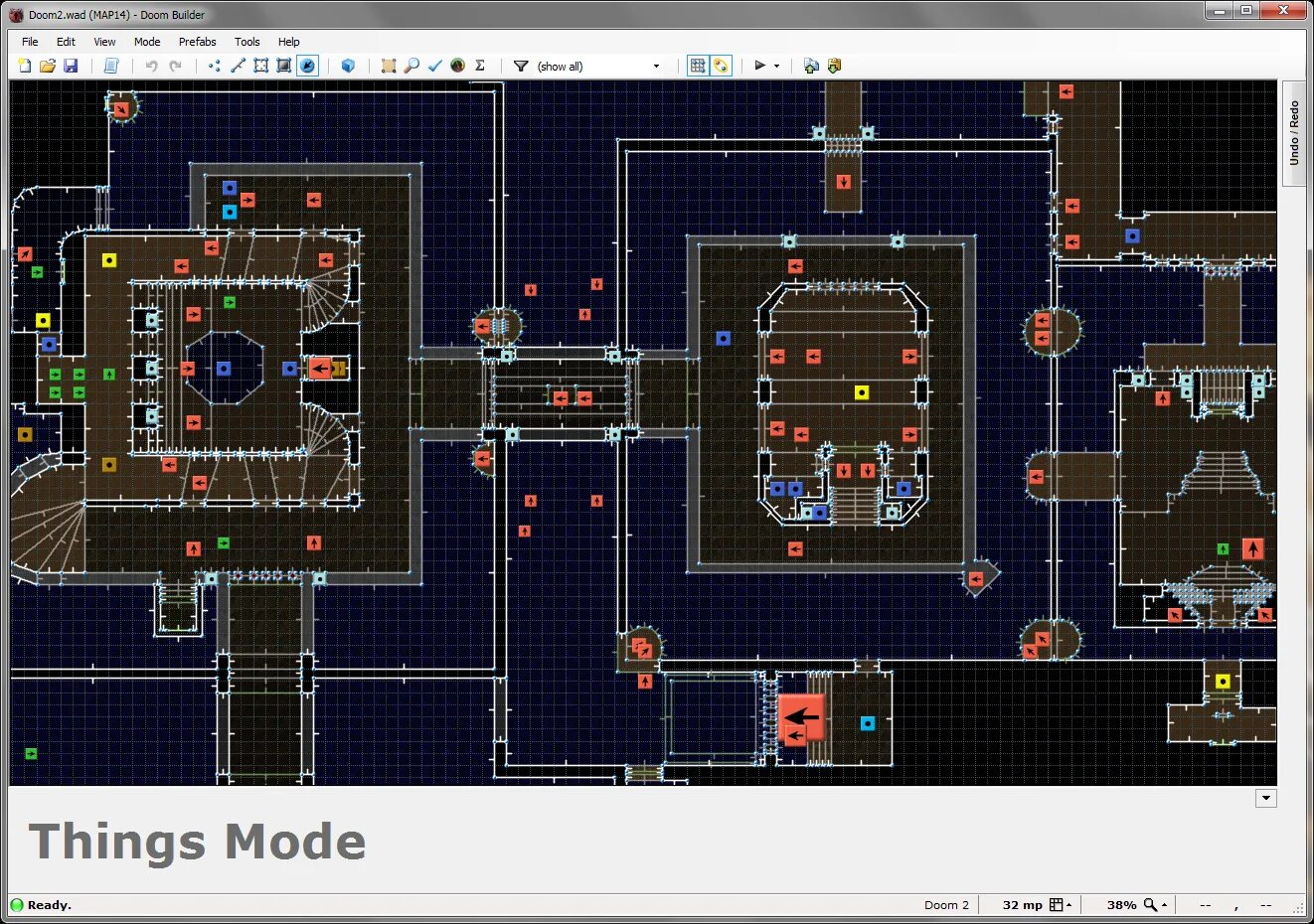Toggle Merge Geometry button
The image size is (1314, 924).
click(x=721, y=66)
